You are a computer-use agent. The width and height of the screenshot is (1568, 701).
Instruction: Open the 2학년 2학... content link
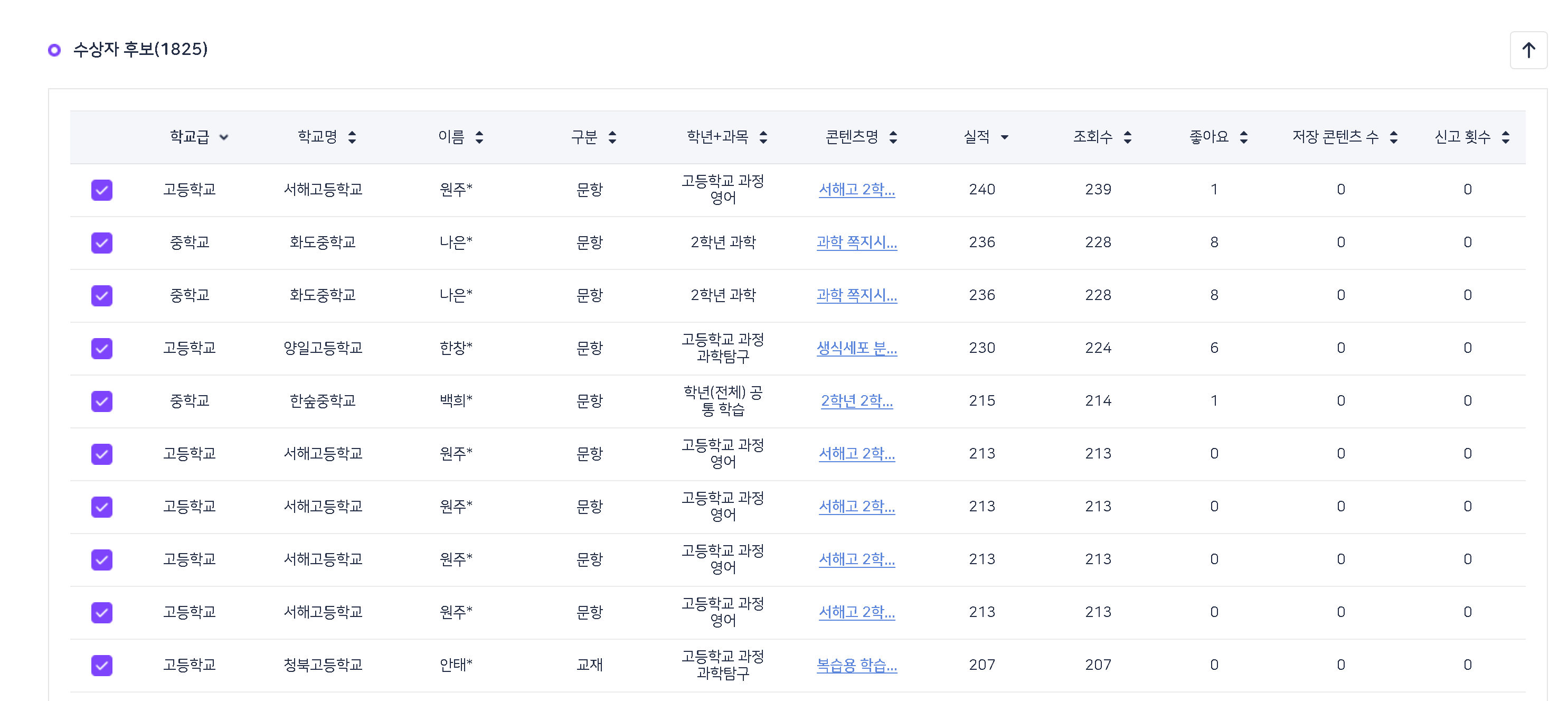pos(856,401)
